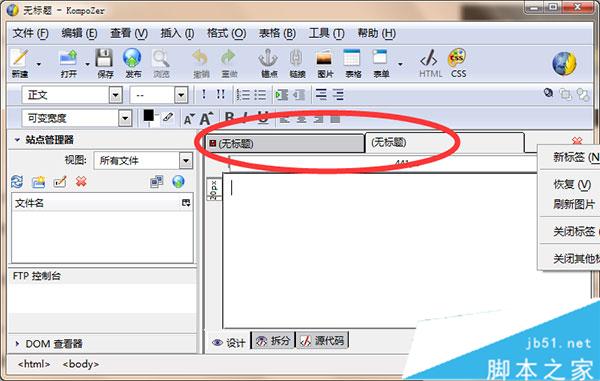Screen dimensions: 600x381
Task: Toggle strong emphasis with double exclamation icon
Action: 221,94
